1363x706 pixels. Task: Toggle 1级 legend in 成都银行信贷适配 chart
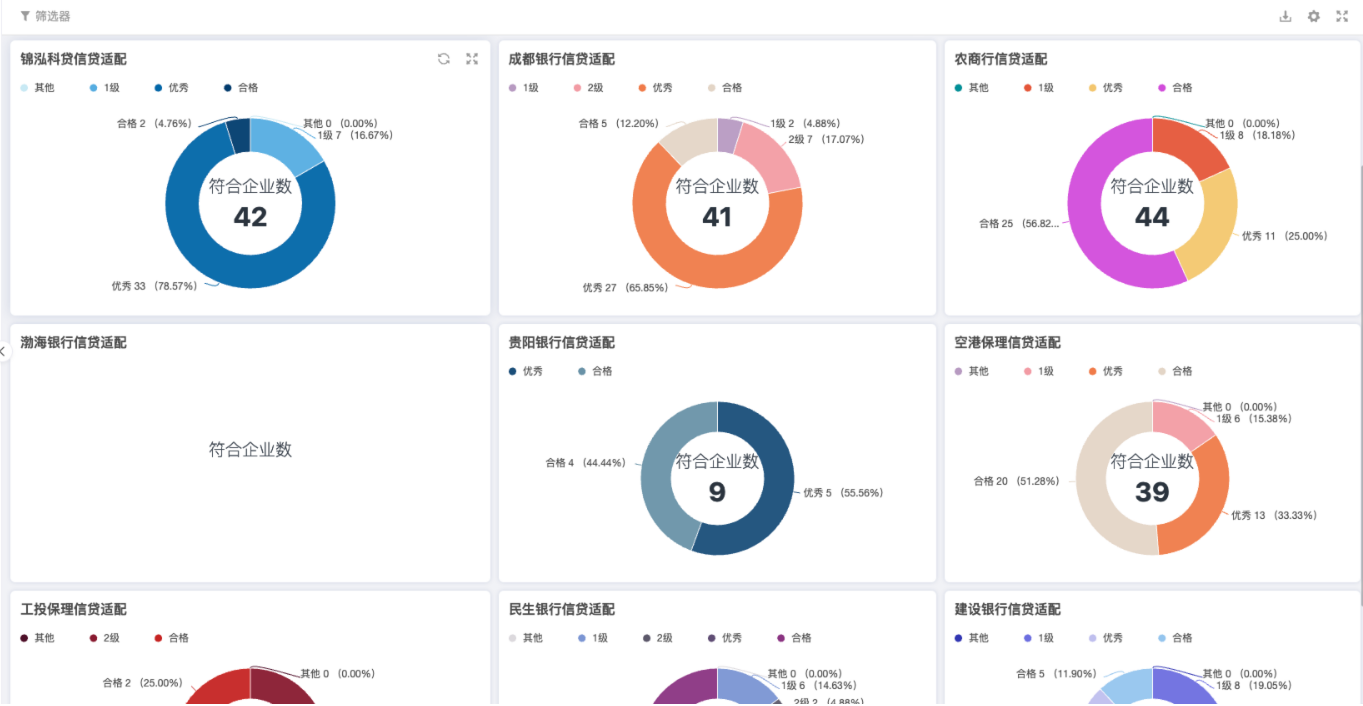pyautogui.click(x=523, y=88)
